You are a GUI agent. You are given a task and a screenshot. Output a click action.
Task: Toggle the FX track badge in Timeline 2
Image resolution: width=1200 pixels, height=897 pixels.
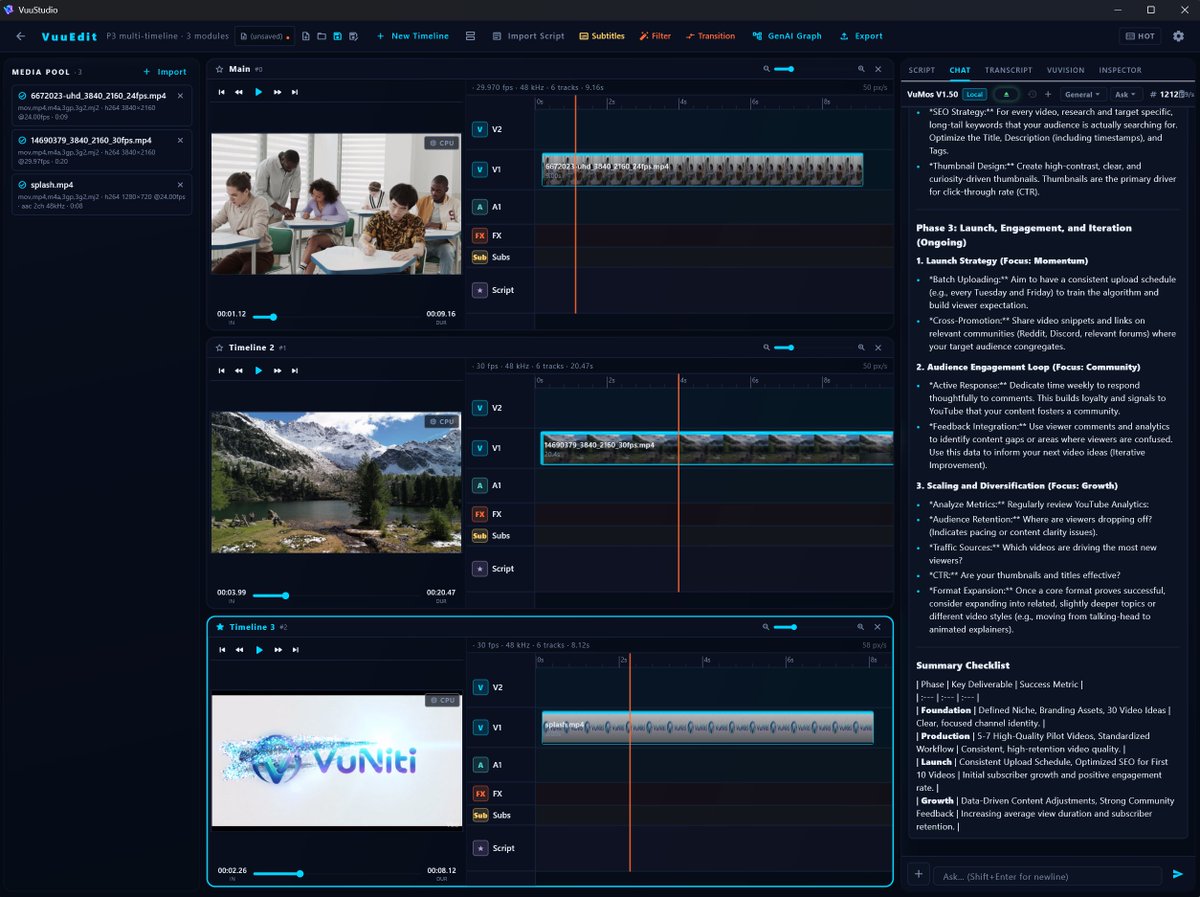pyautogui.click(x=480, y=514)
